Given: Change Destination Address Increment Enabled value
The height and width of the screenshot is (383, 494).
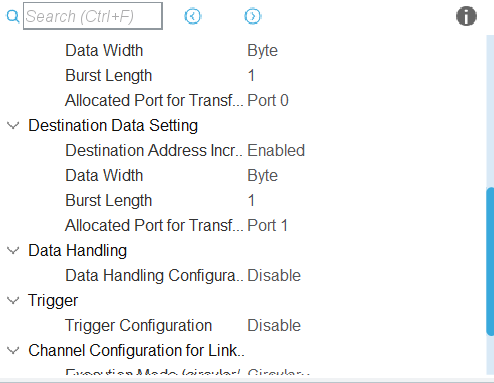Looking at the screenshot, I should click(x=276, y=150).
